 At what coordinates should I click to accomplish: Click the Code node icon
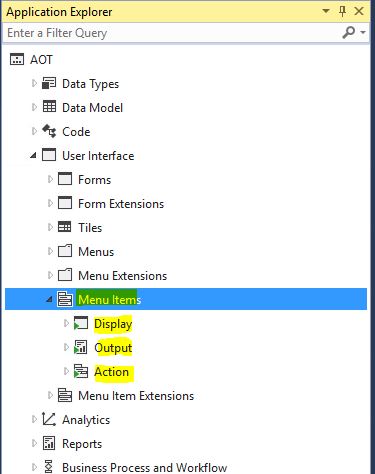49,131
